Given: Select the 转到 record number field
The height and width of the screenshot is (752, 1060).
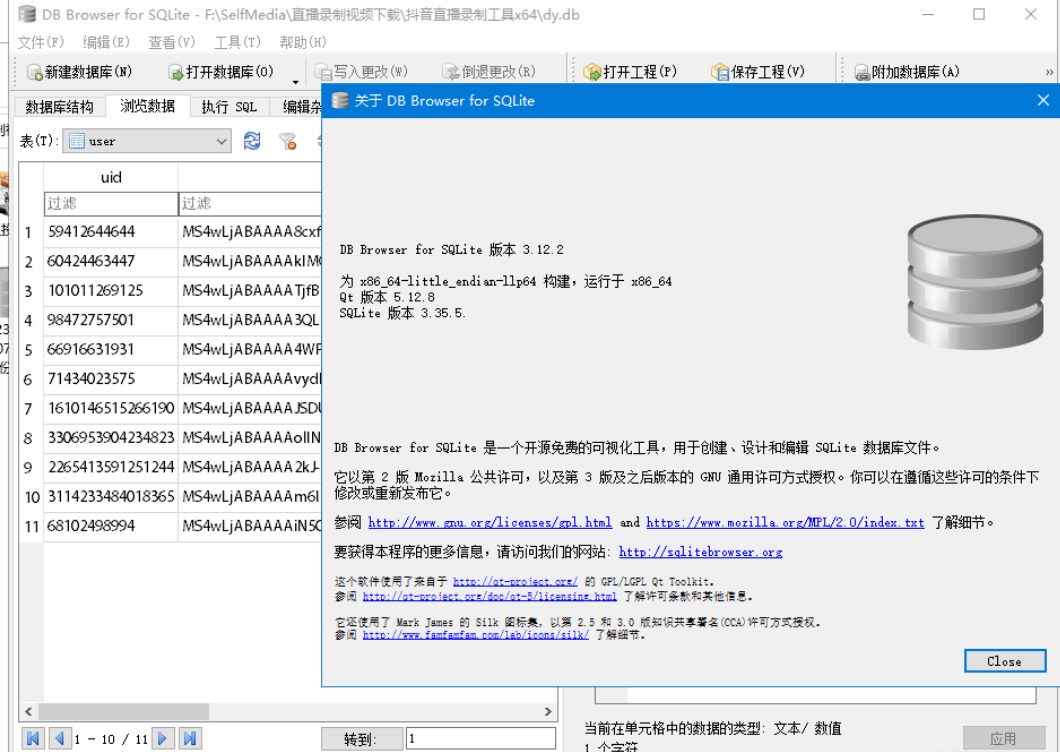Looking at the screenshot, I should point(480,738).
